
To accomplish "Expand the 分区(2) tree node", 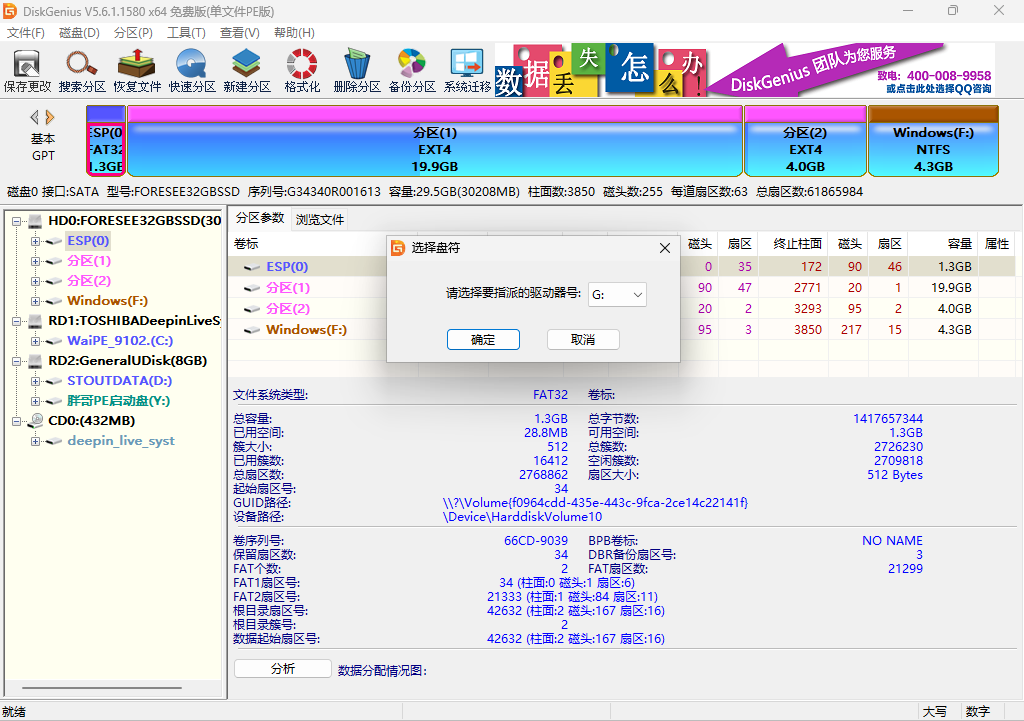I will click(x=35, y=281).
